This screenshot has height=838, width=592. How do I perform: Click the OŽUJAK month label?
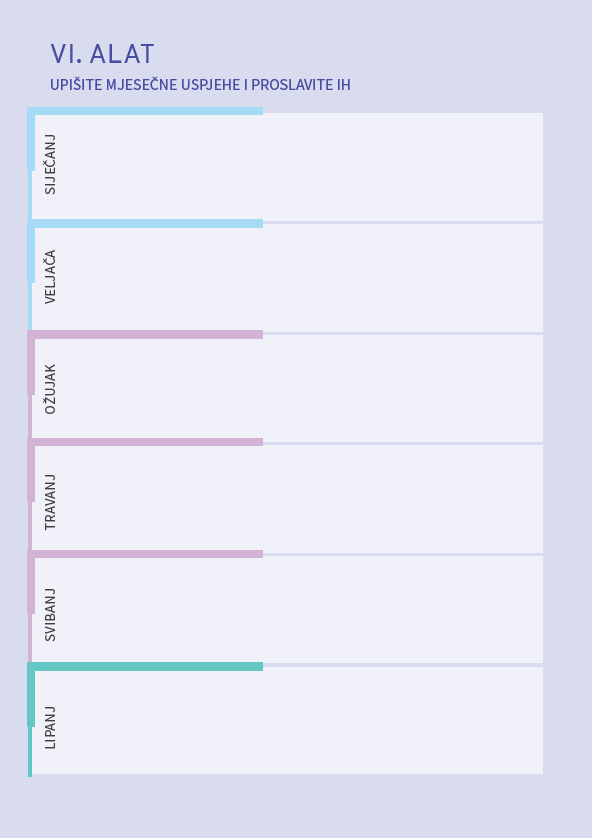click(50, 389)
